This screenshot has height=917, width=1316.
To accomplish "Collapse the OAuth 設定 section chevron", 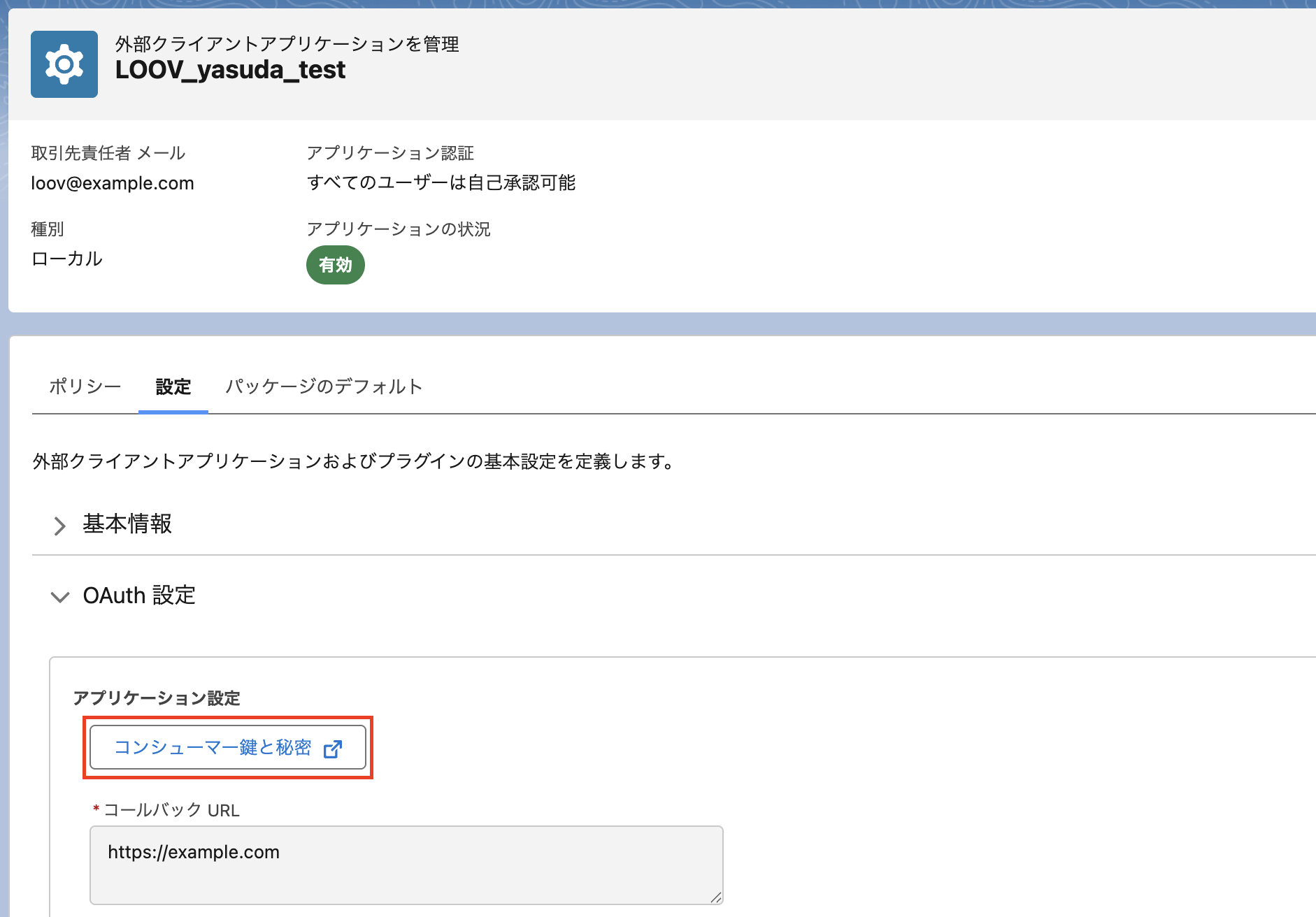I will 60,597.
